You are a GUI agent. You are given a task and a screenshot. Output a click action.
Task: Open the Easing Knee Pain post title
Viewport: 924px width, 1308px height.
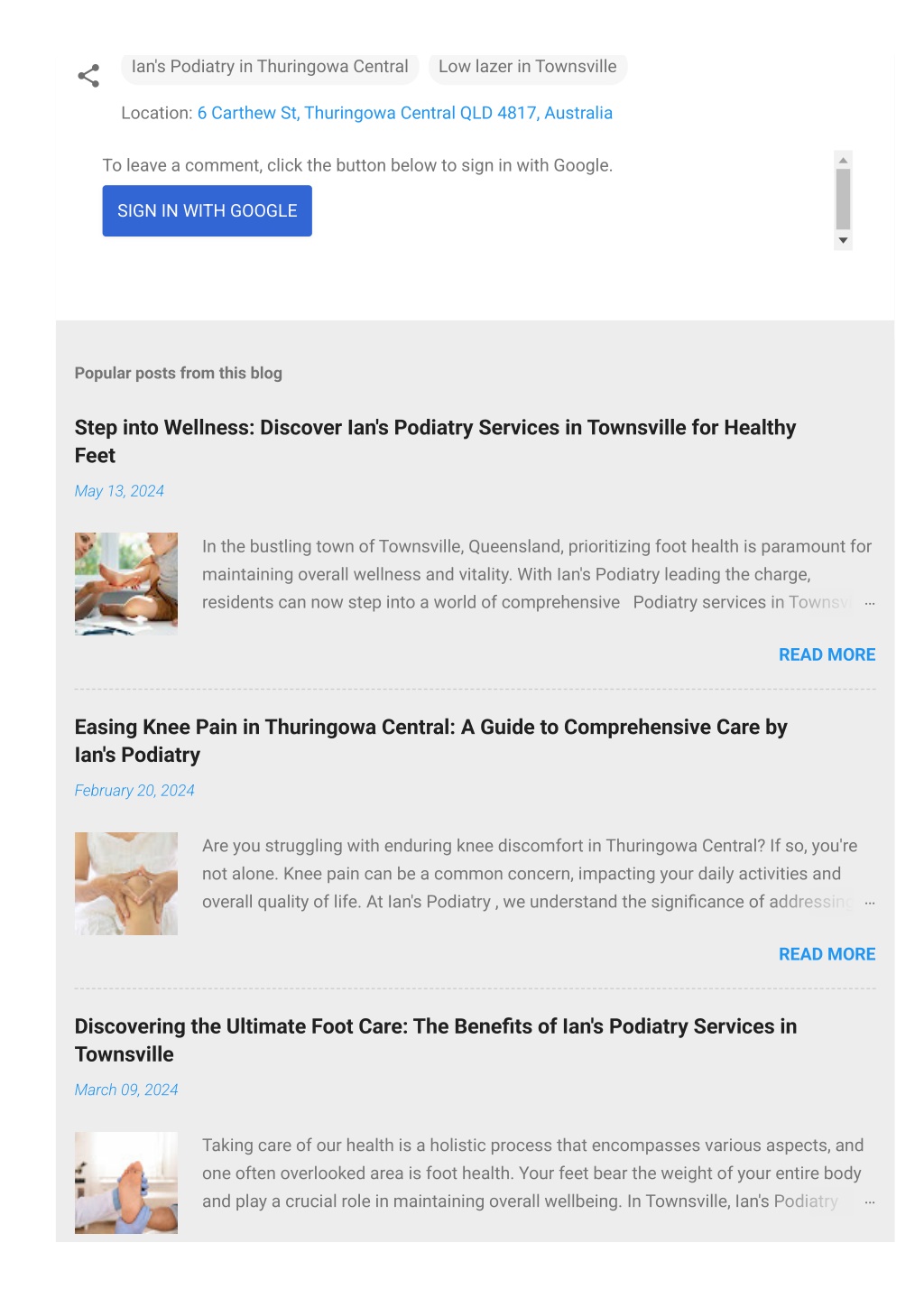431,741
